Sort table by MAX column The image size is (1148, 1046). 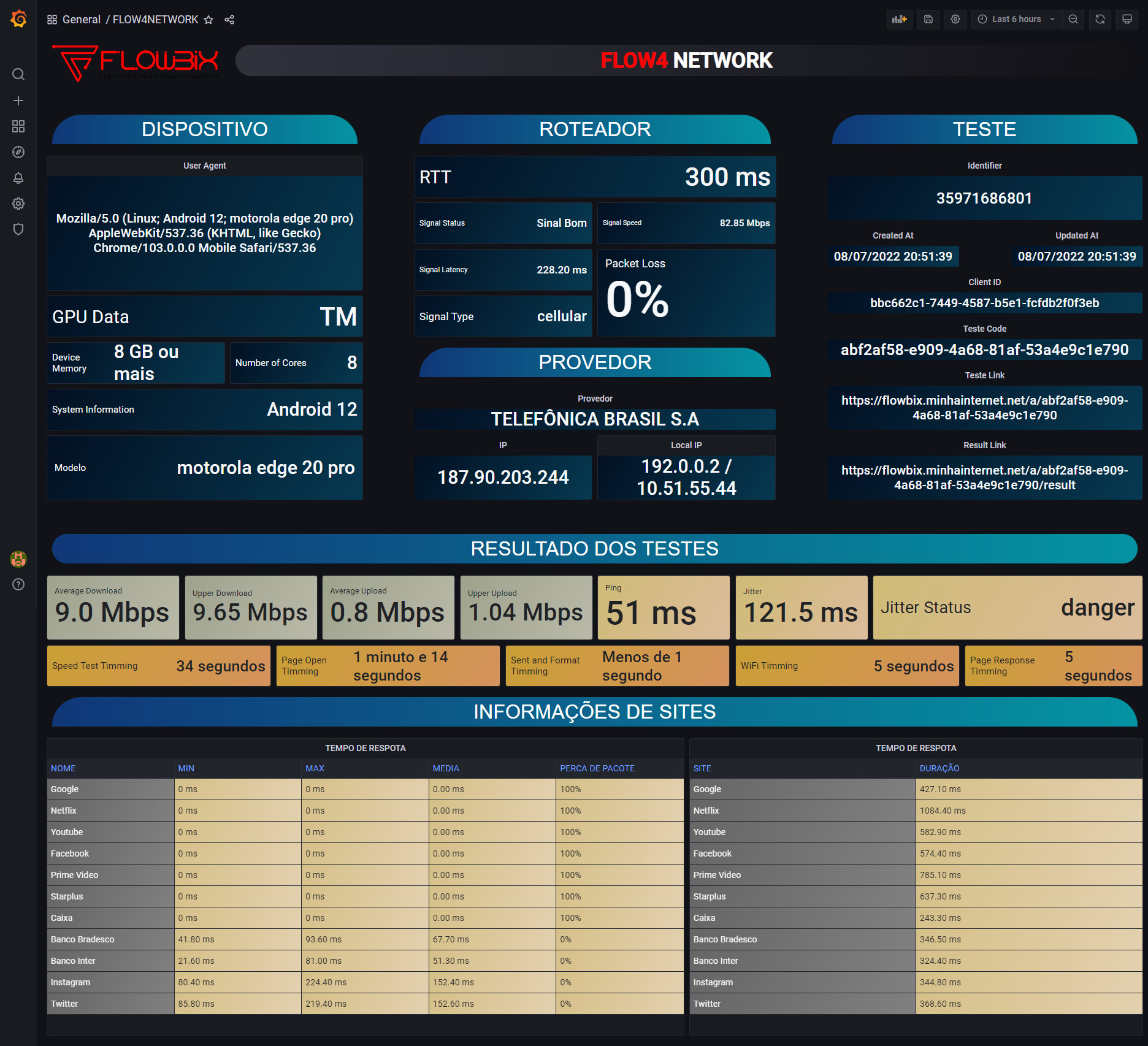click(x=315, y=768)
